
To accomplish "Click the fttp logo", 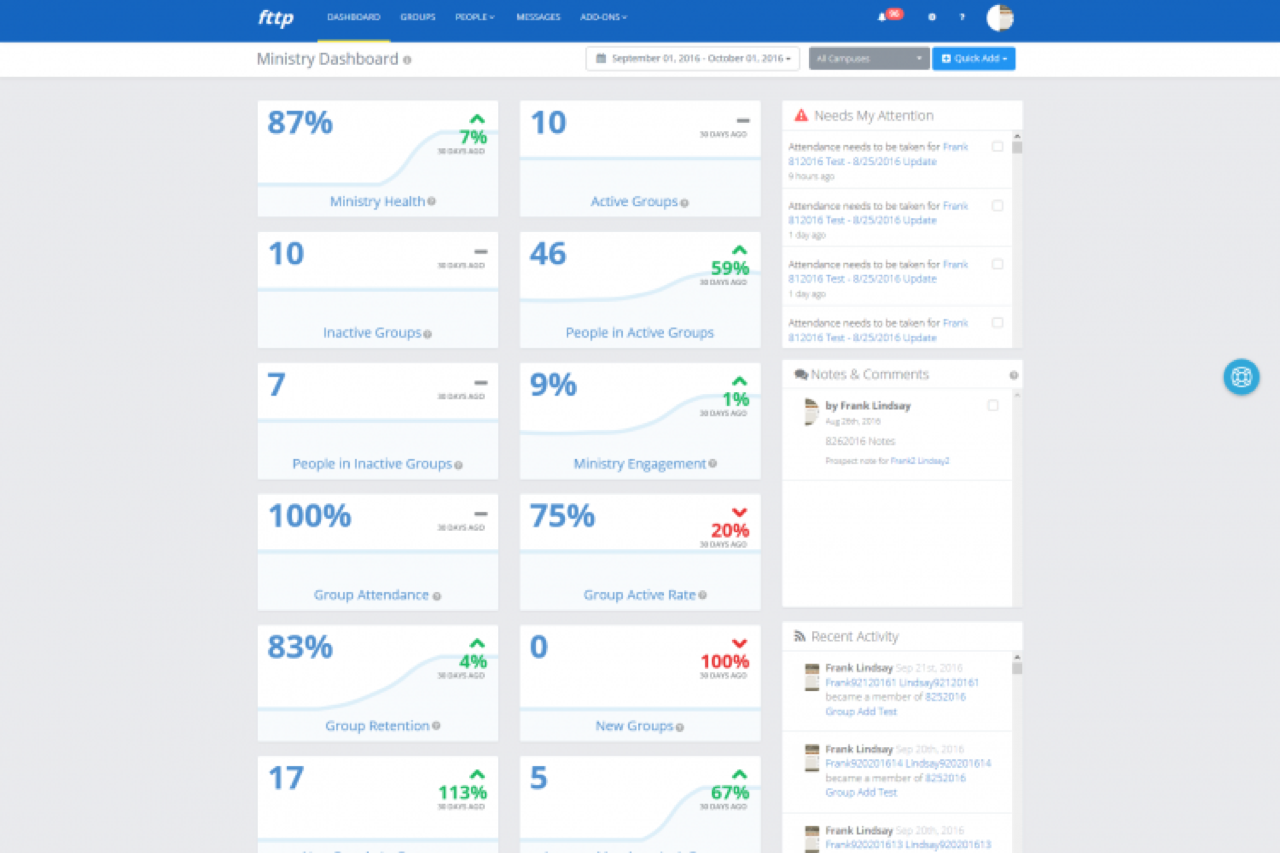I will 276,18.
